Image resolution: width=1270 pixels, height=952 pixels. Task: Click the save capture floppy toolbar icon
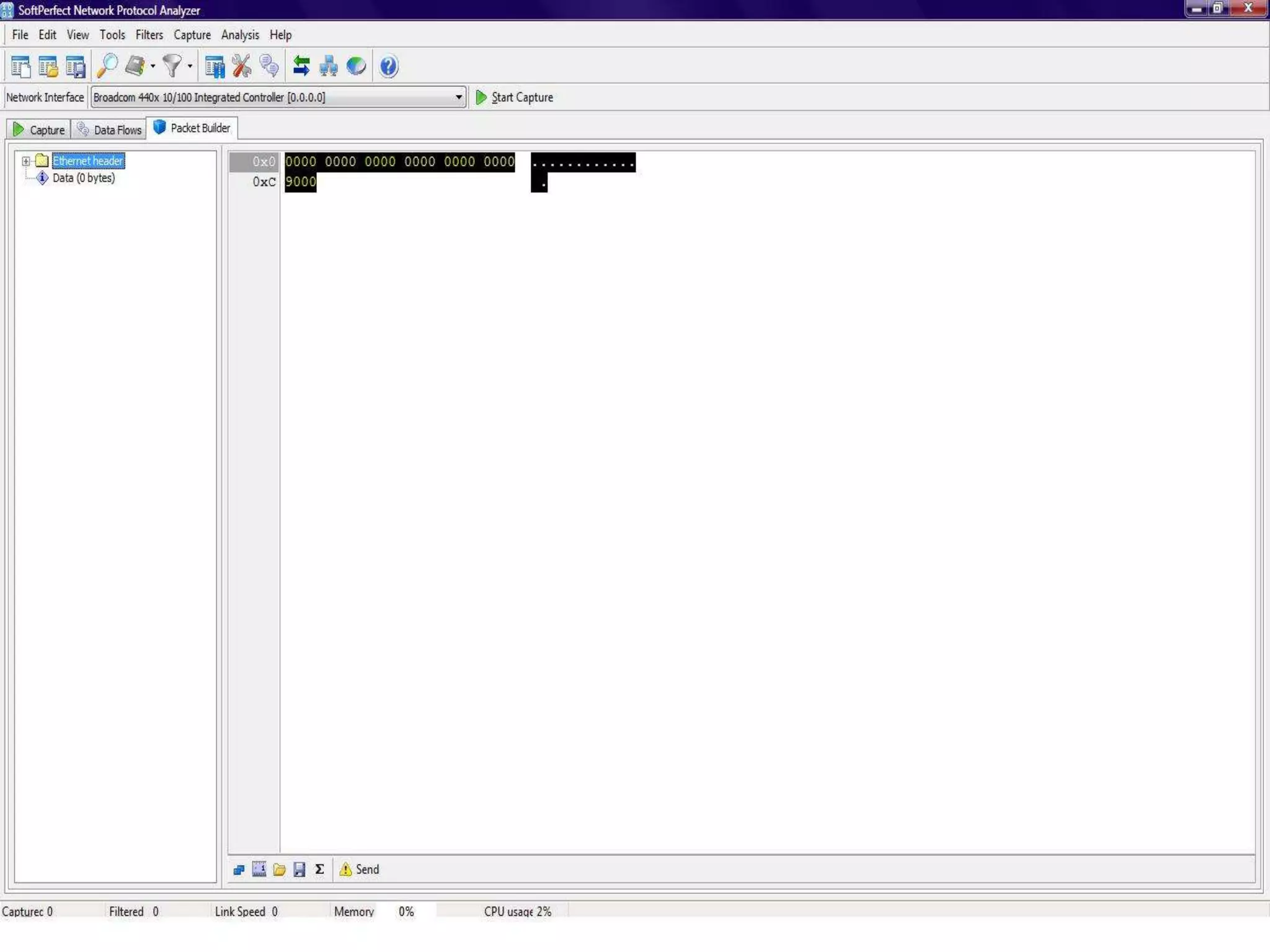tap(76, 66)
